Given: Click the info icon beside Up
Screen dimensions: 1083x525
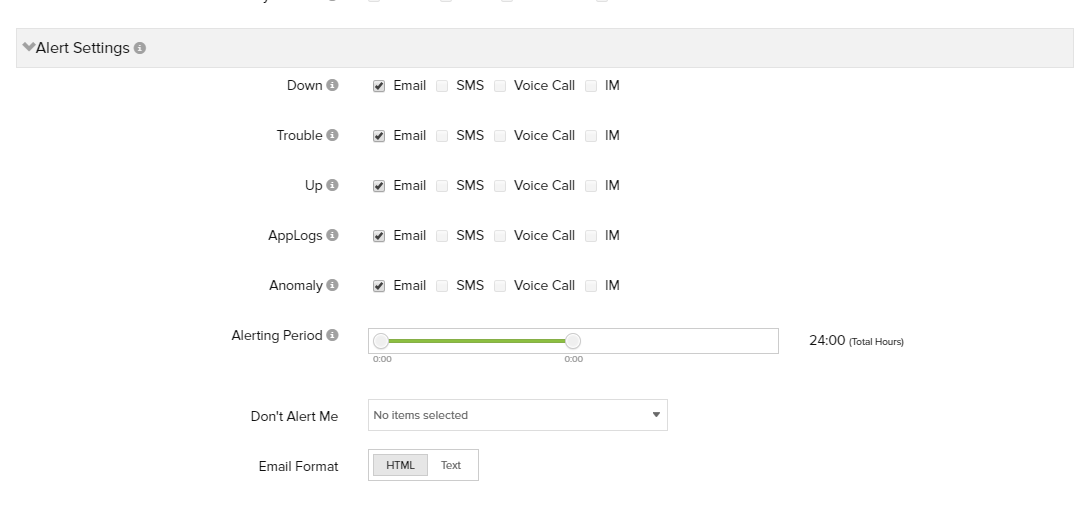Looking at the screenshot, I should [x=332, y=185].
